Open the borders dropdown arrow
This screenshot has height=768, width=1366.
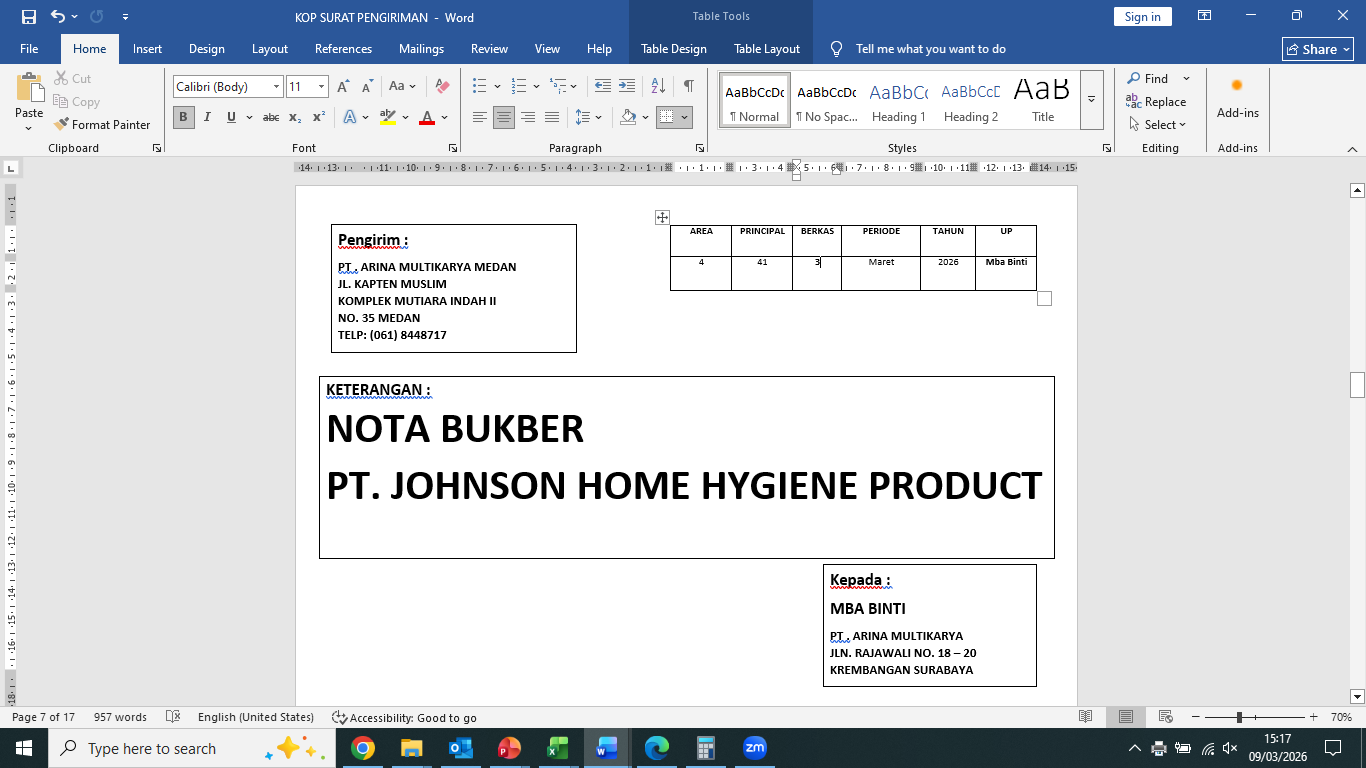[685, 117]
